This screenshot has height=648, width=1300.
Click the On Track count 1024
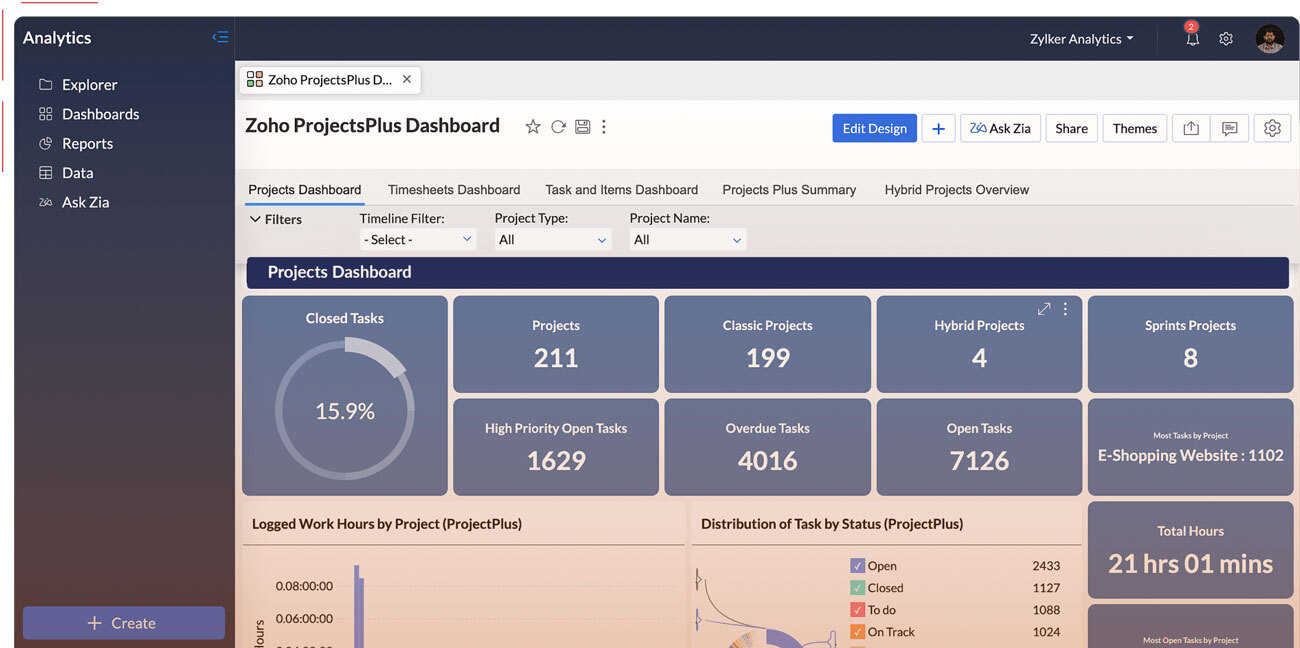[1046, 632]
